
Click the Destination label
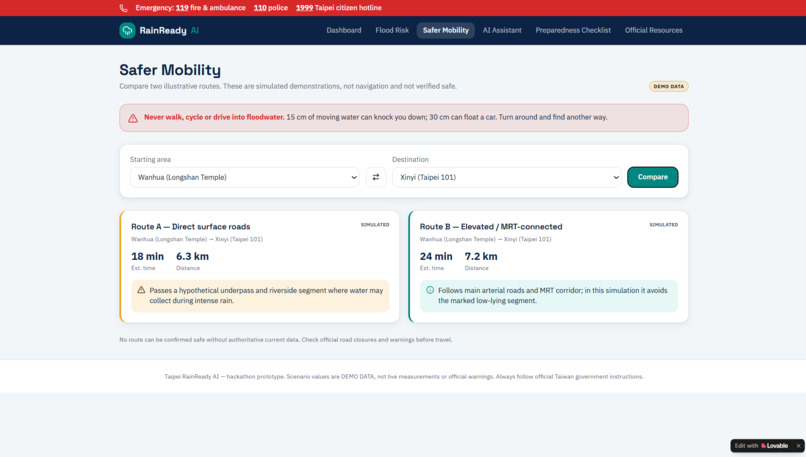point(410,159)
